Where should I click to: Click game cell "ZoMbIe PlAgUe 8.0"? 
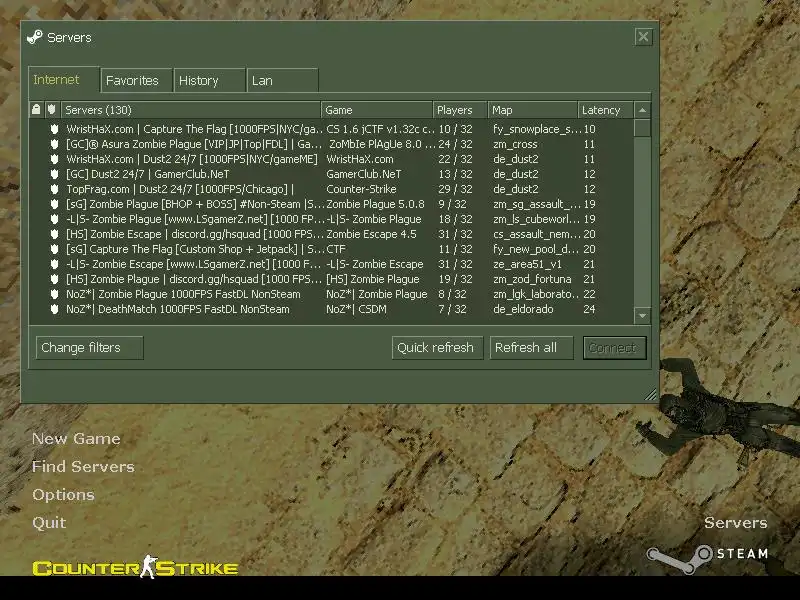pyautogui.click(x=381, y=144)
